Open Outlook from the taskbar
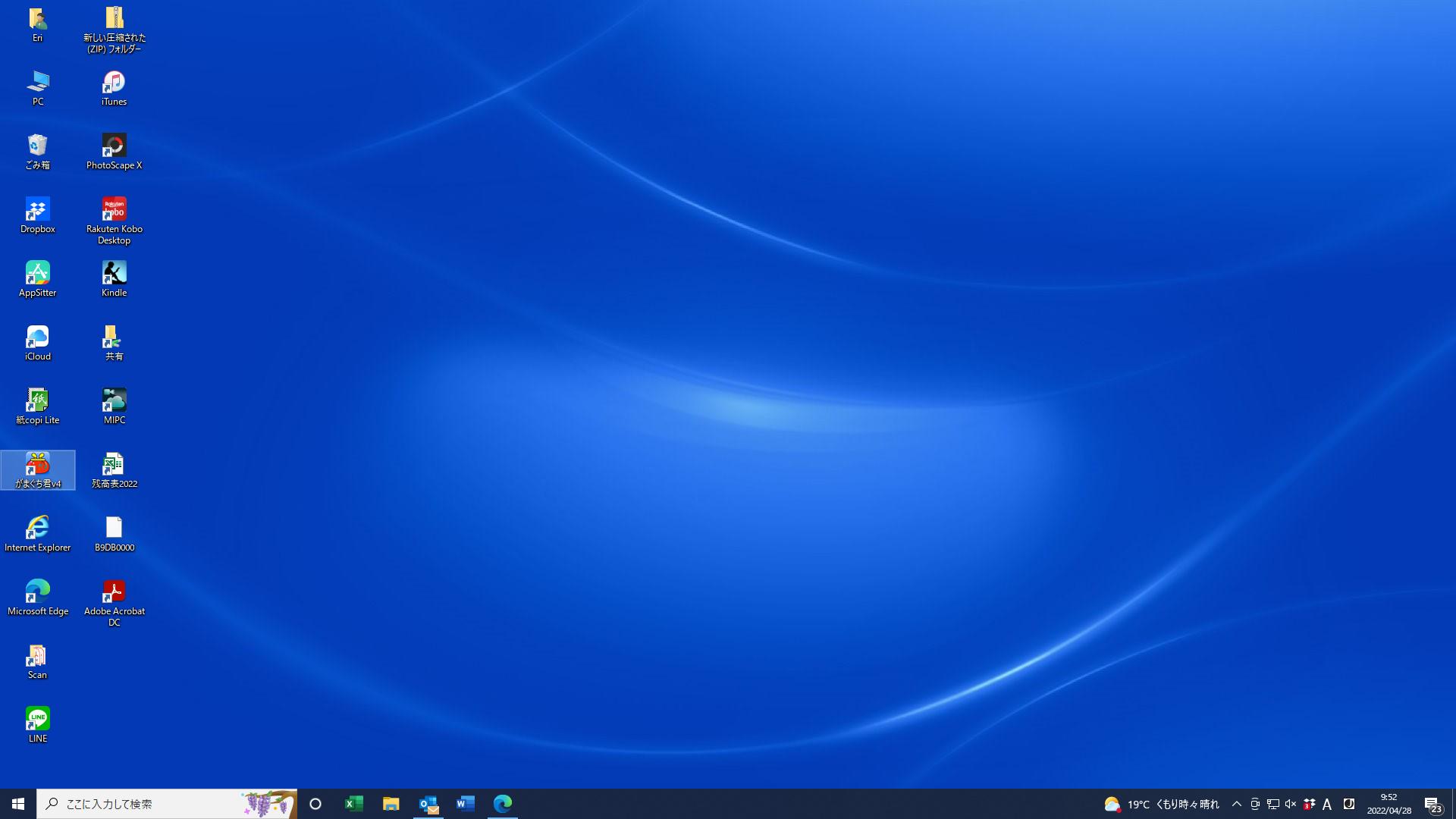Viewport: 1456px width, 819px height. [x=428, y=804]
